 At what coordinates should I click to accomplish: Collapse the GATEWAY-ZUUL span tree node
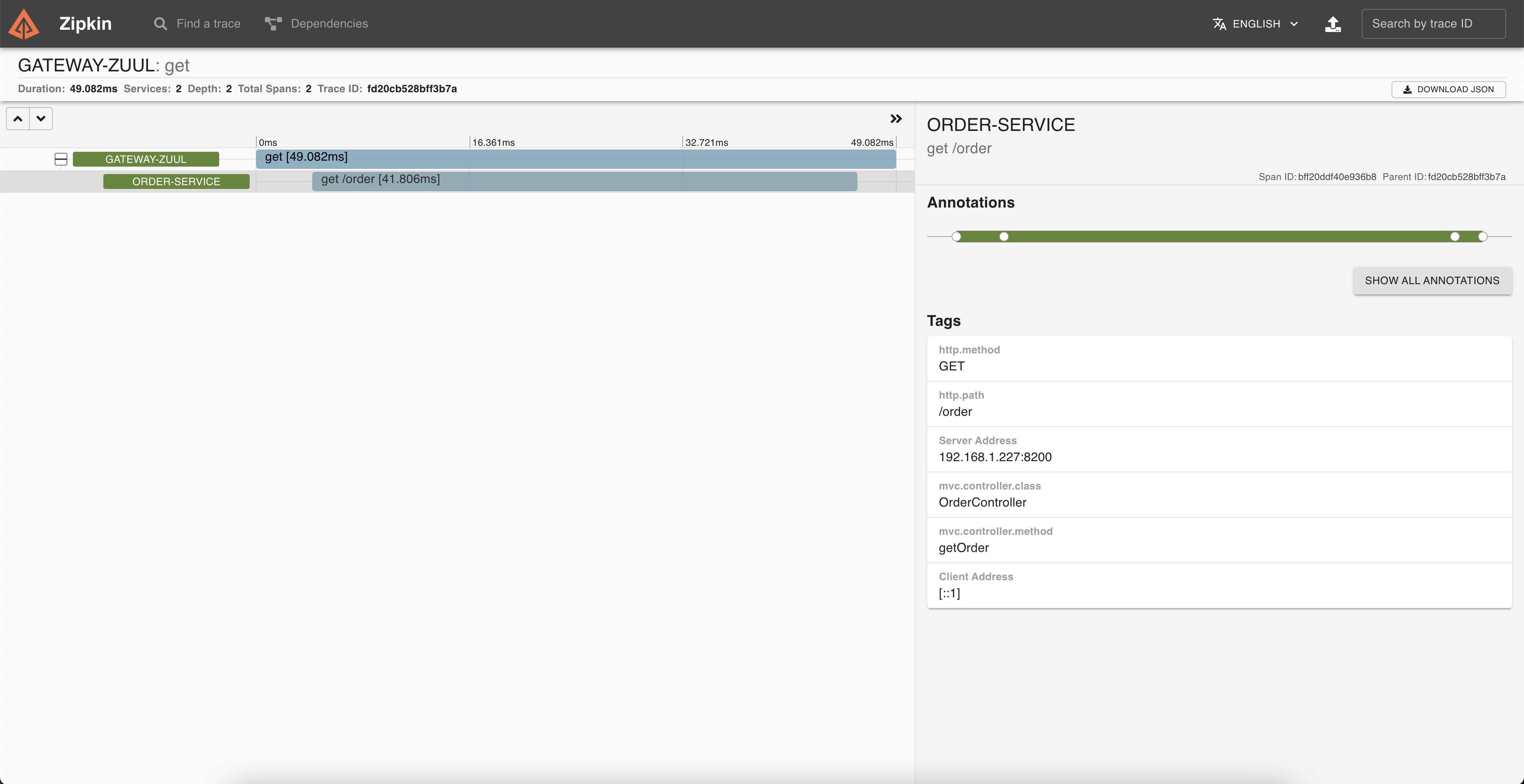(61, 159)
